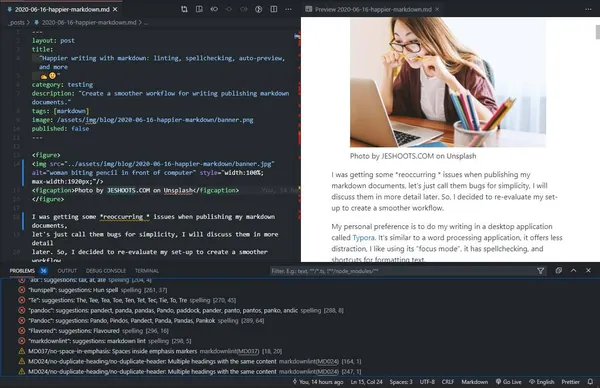Screen dimensions: 600x388
Task: Switch to the DEBUG CONSOLE tab
Action: tap(106, 271)
